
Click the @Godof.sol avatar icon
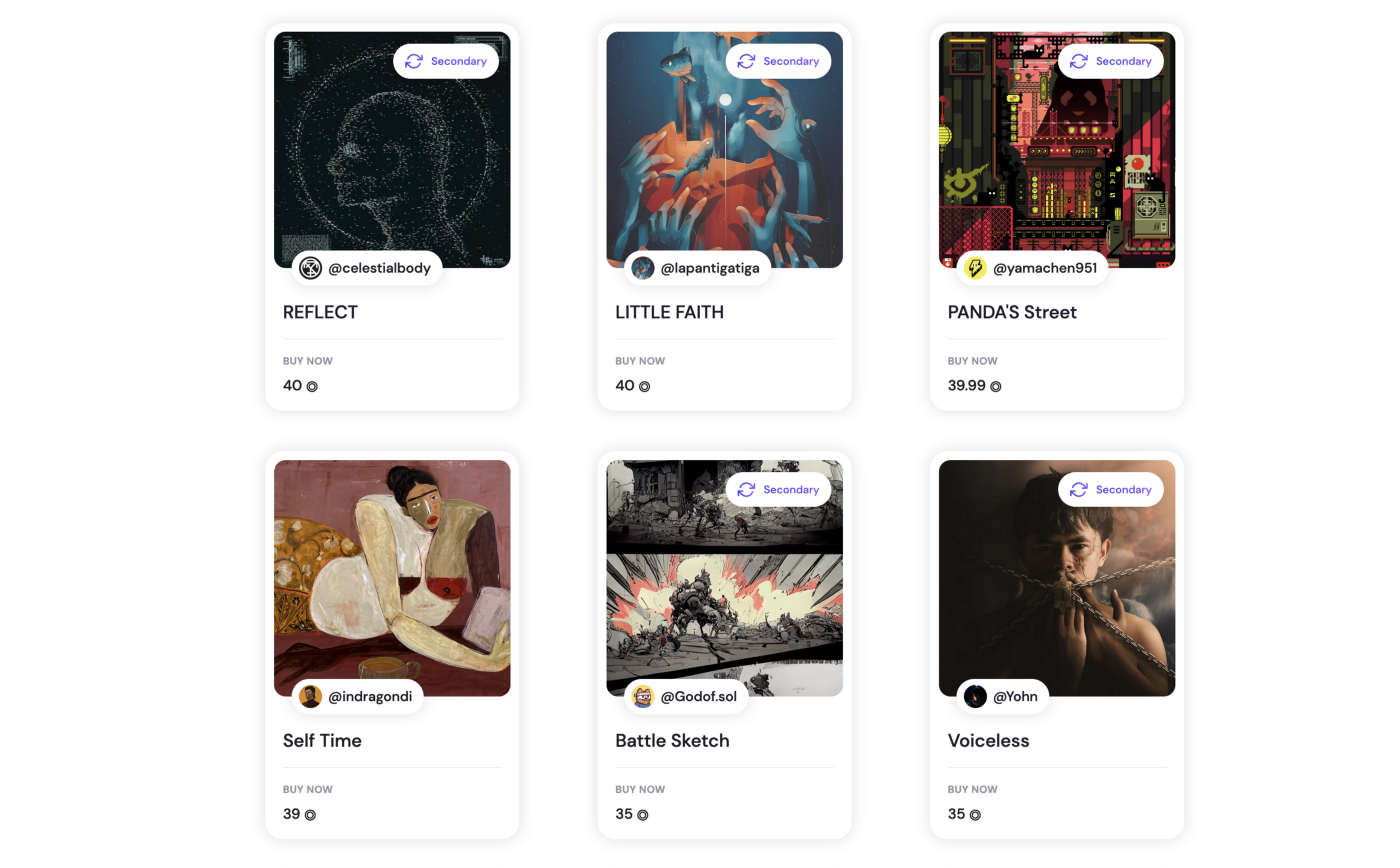point(643,696)
